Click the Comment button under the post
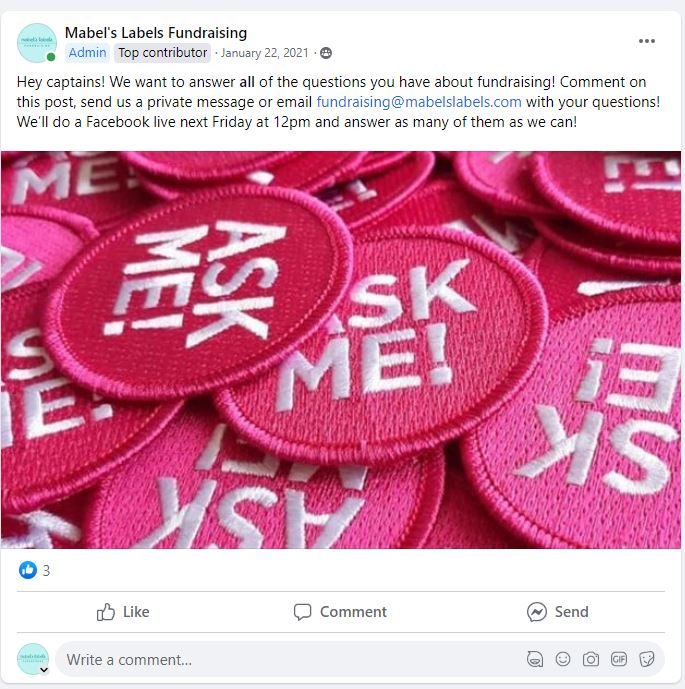This screenshot has height=689, width=685. [x=341, y=612]
